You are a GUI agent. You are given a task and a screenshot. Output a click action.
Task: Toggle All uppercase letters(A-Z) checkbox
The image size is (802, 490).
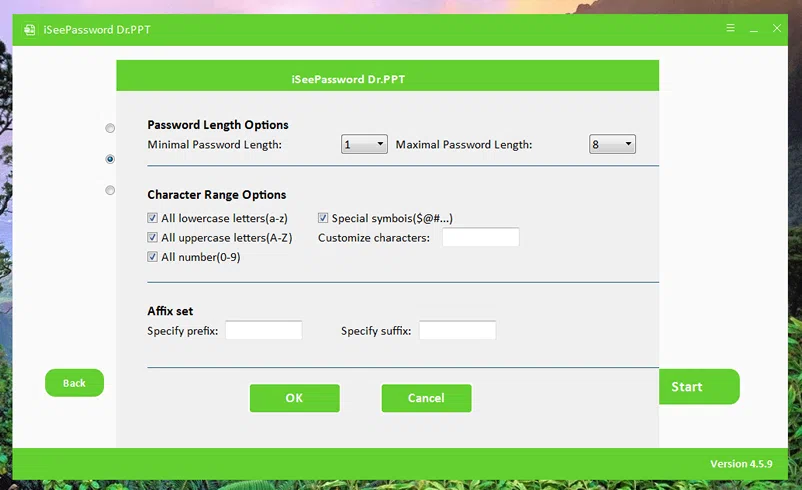(153, 238)
